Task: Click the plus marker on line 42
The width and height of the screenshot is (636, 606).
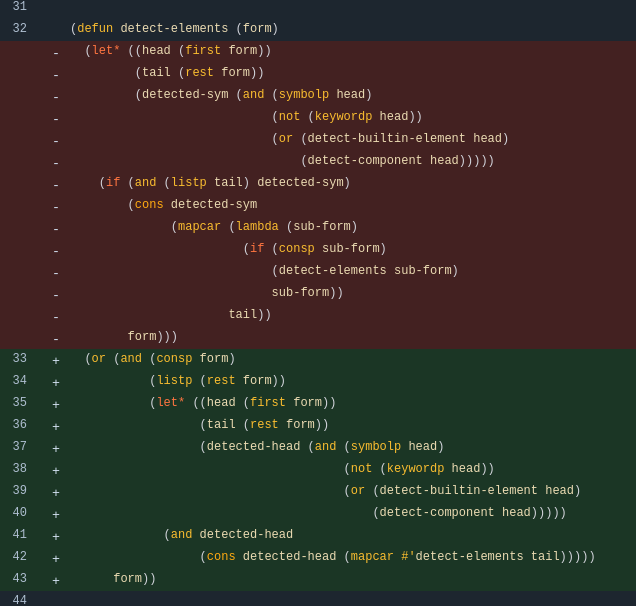Action: coord(56,558)
